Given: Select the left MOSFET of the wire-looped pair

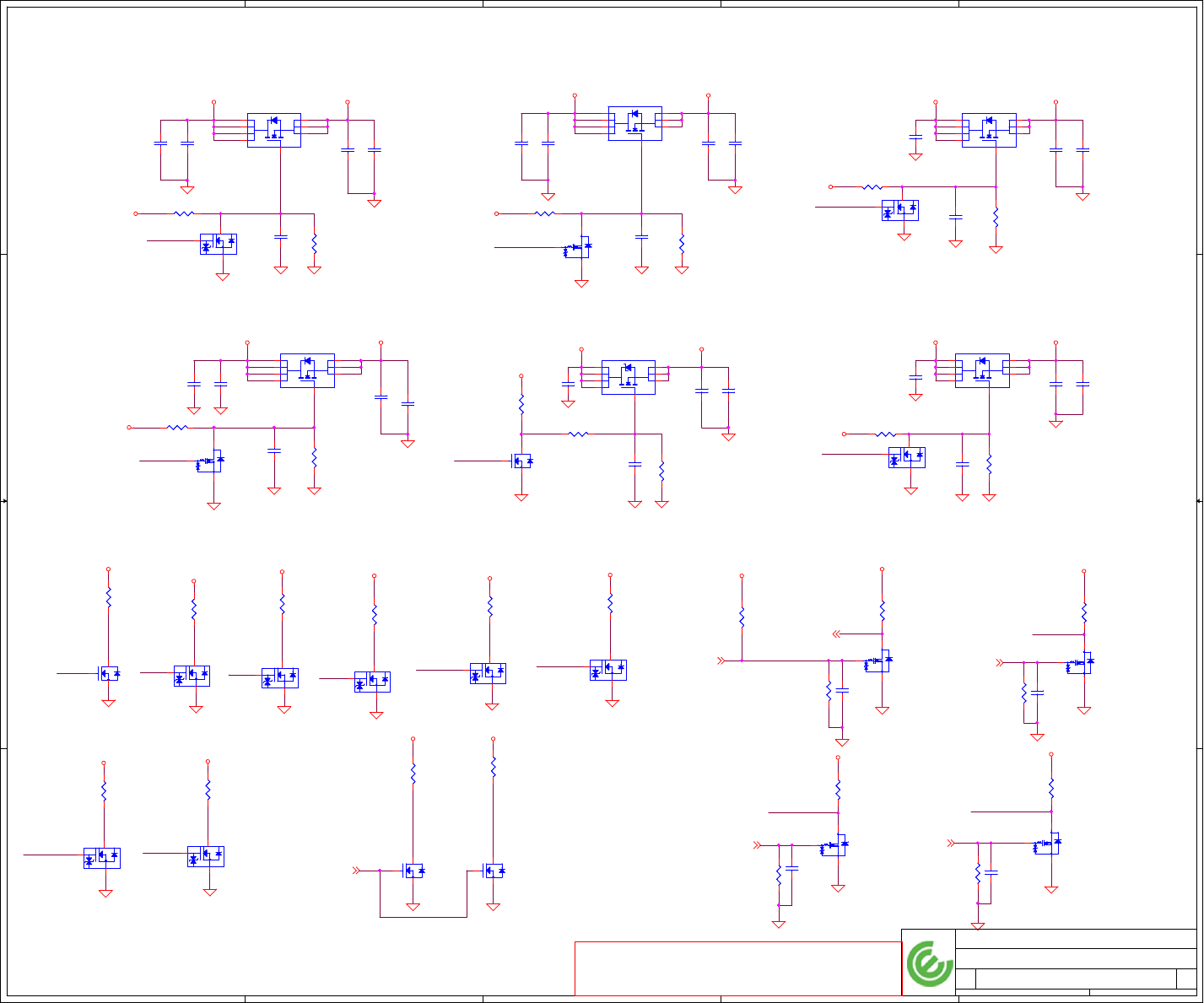Looking at the screenshot, I should [x=413, y=870].
